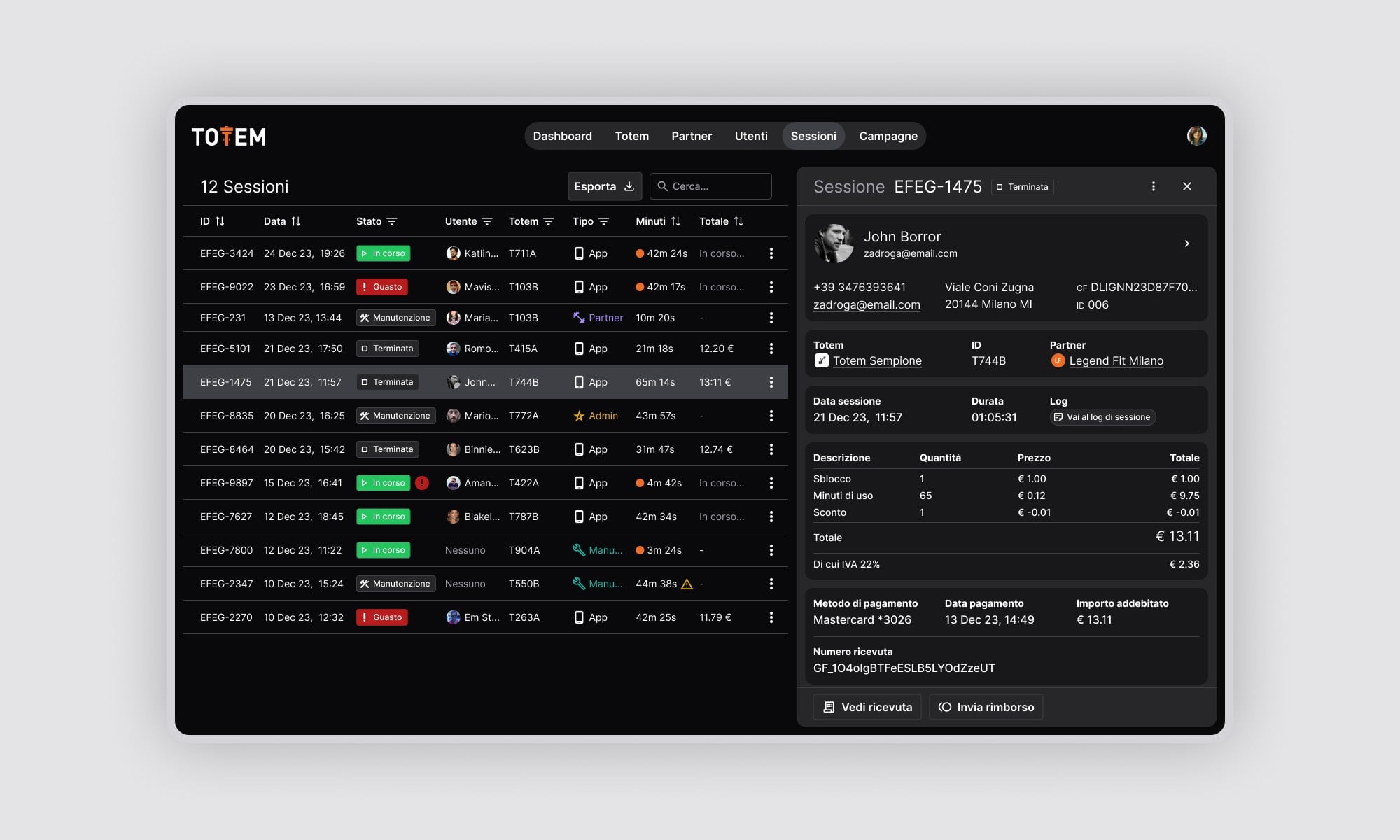Image resolution: width=1400 pixels, height=840 pixels.
Task: Open kebab menu for session EFEG-2270
Action: tap(771, 617)
